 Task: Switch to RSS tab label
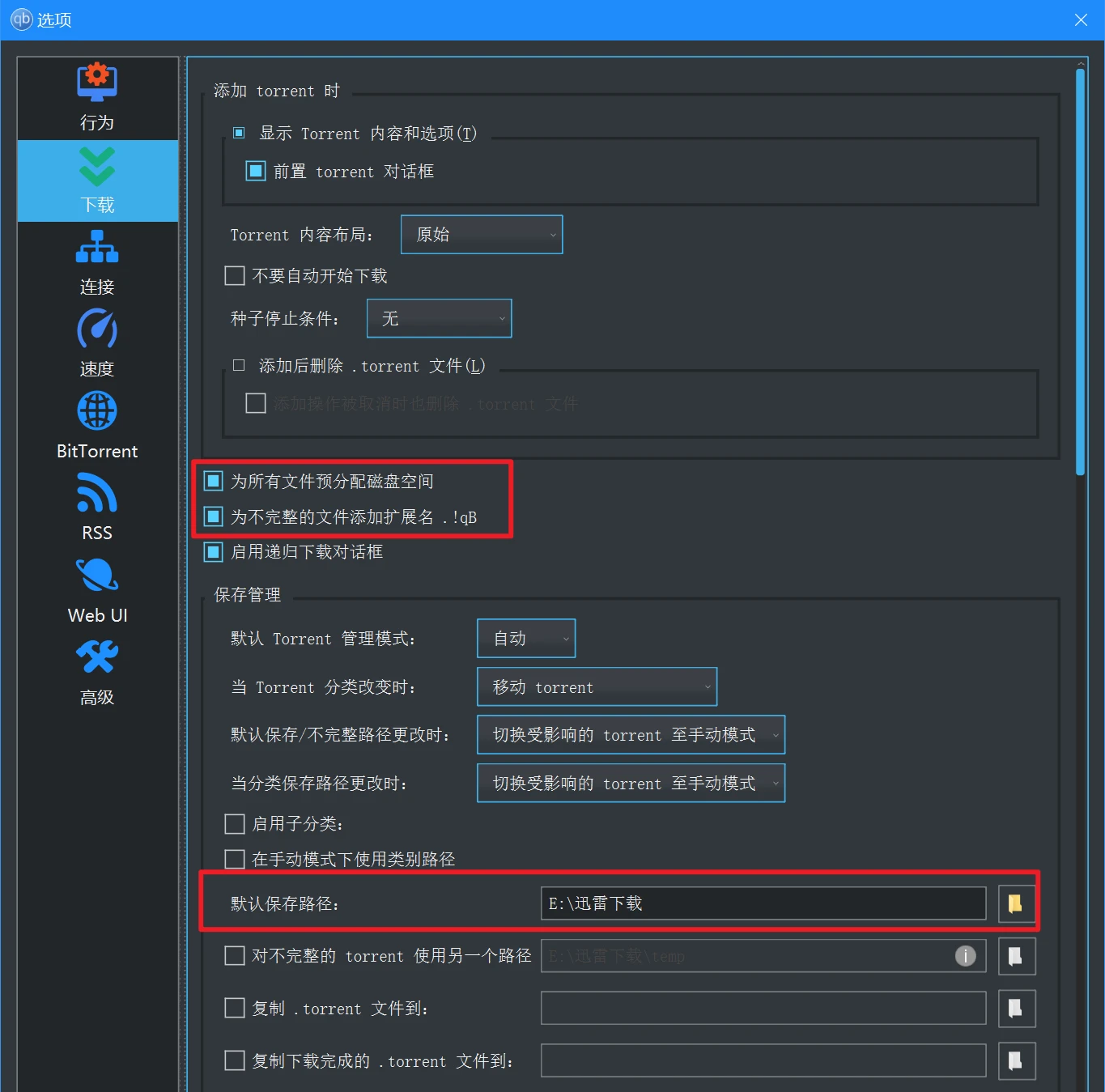[97, 533]
